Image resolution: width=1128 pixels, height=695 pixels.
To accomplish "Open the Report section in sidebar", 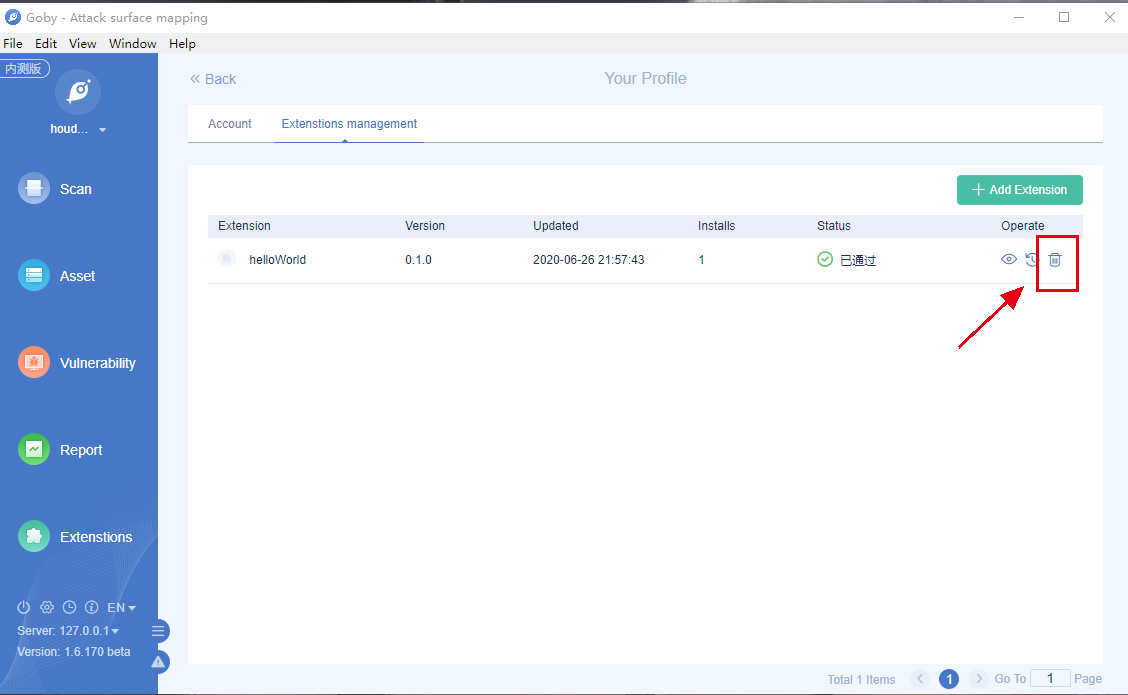I will click(x=60, y=450).
